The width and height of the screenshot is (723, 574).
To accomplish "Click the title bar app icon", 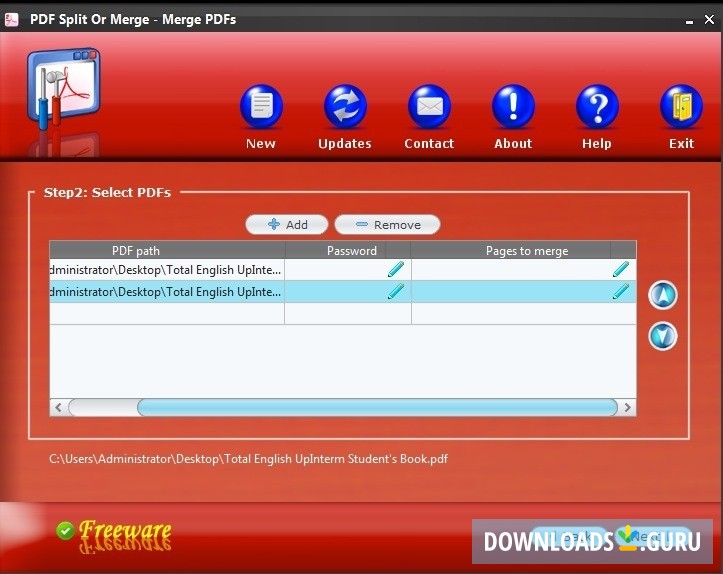I will coord(12,19).
